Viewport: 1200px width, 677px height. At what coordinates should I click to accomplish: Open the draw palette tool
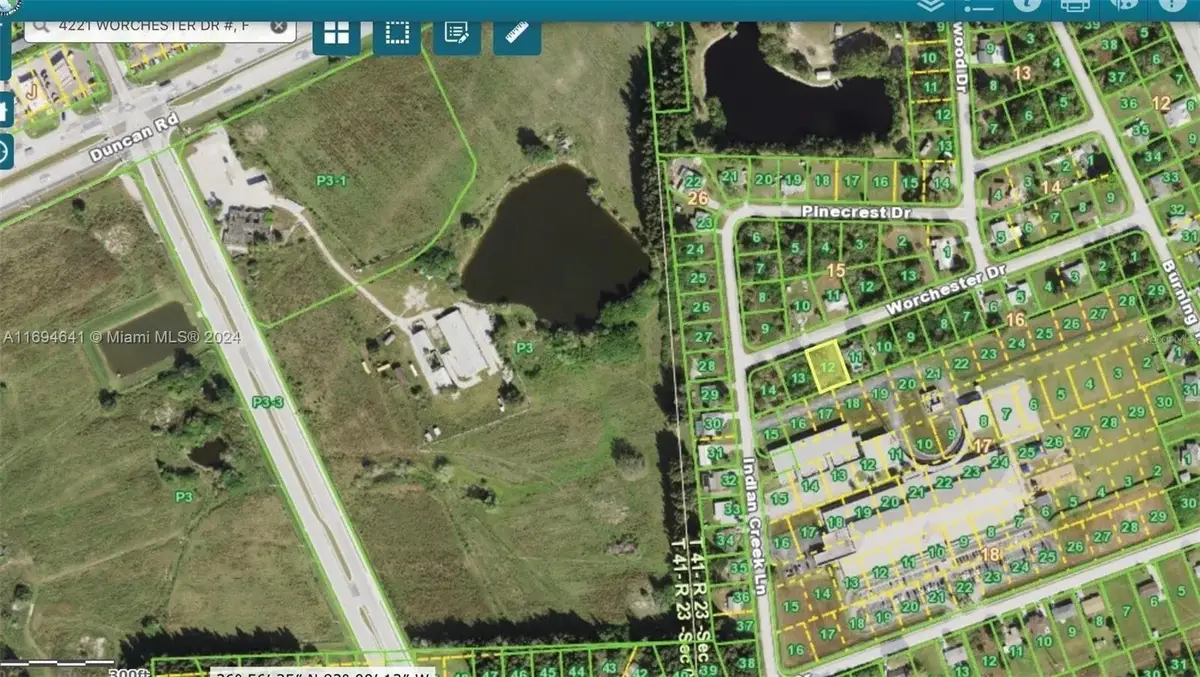coord(1123,5)
